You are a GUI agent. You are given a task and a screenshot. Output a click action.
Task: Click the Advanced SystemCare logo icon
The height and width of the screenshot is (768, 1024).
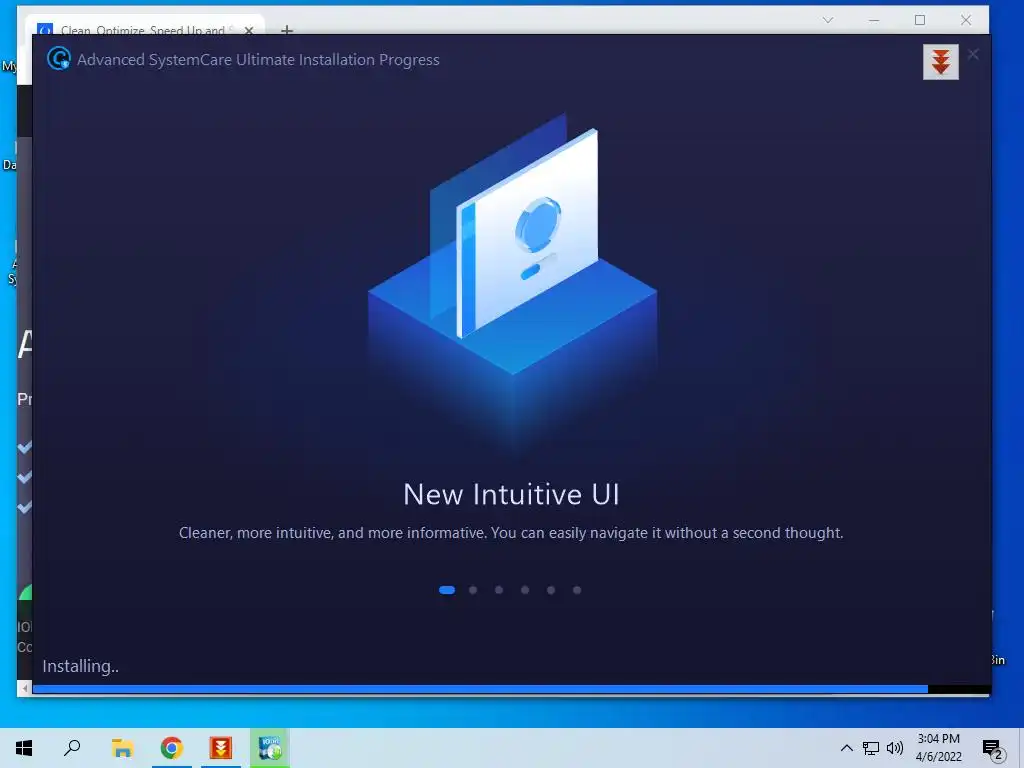pyautogui.click(x=59, y=59)
